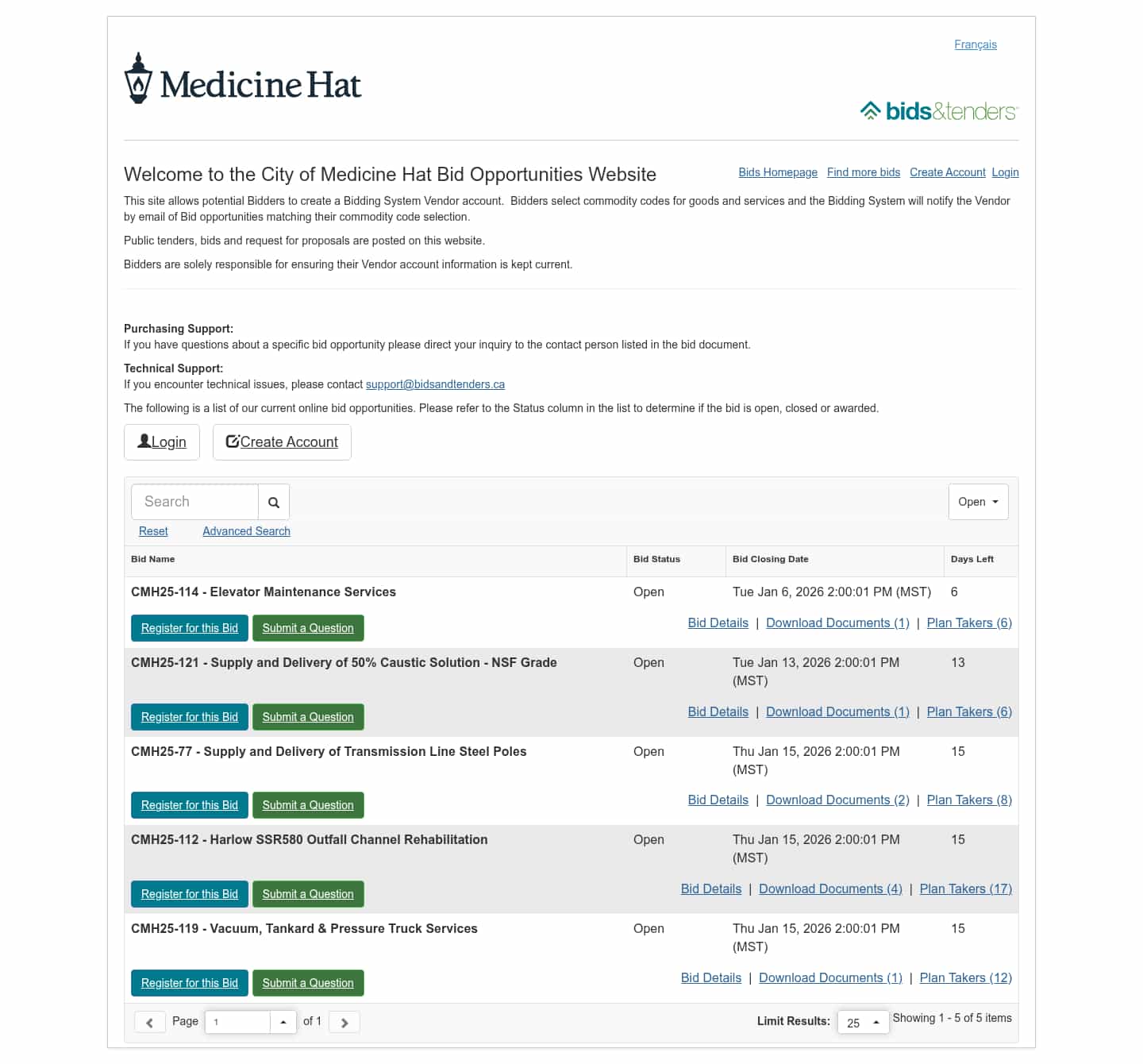This screenshot has height=1064, width=1143.
Task: Click the support@bidsandtenders.ca email link
Action: pyautogui.click(x=435, y=384)
